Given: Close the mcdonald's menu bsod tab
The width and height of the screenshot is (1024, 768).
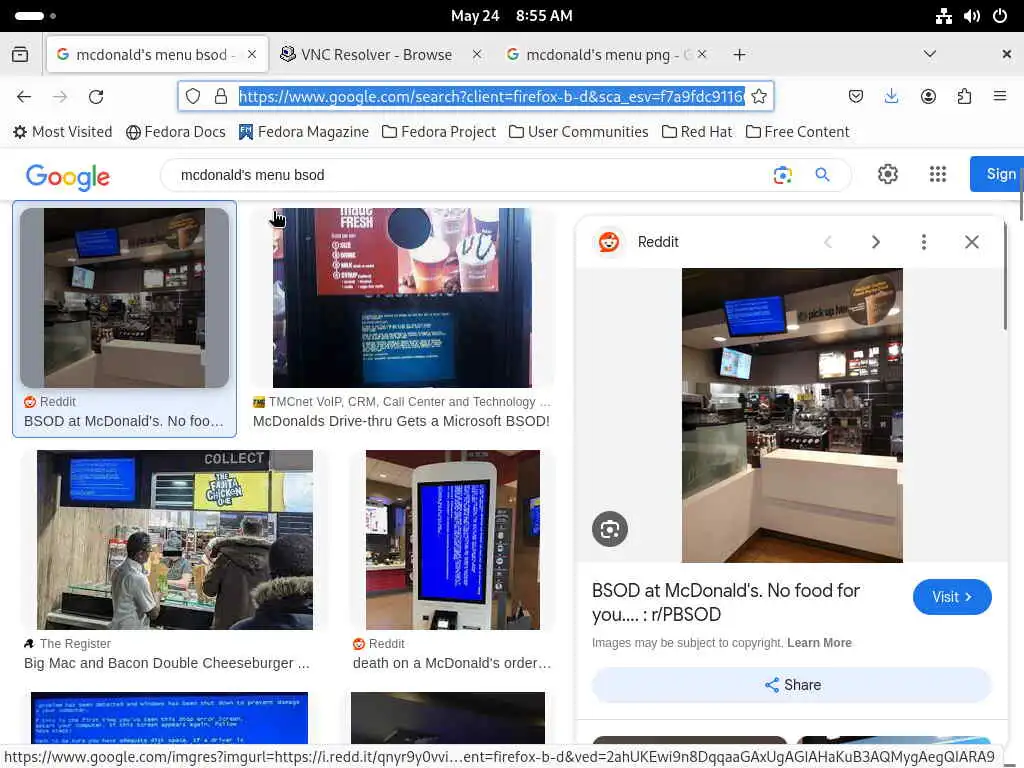Looking at the screenshot, I should pos(252,55).
